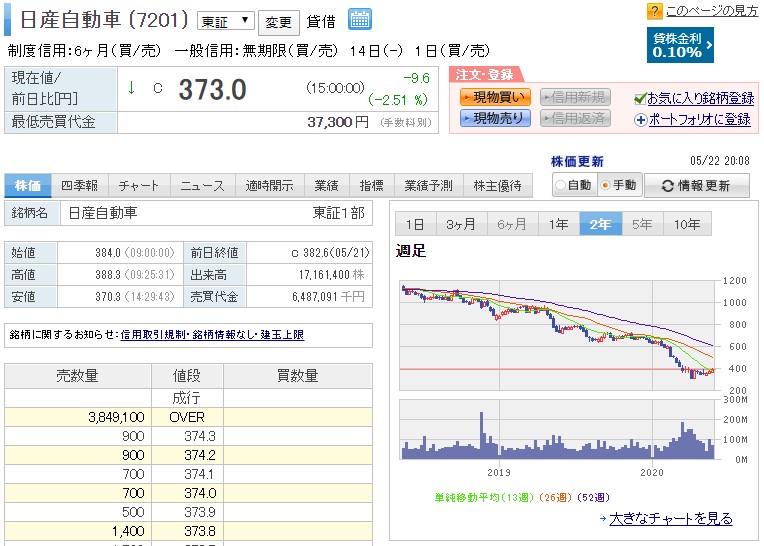
Task: Click the current price 373.0
Action: point(212,90)
